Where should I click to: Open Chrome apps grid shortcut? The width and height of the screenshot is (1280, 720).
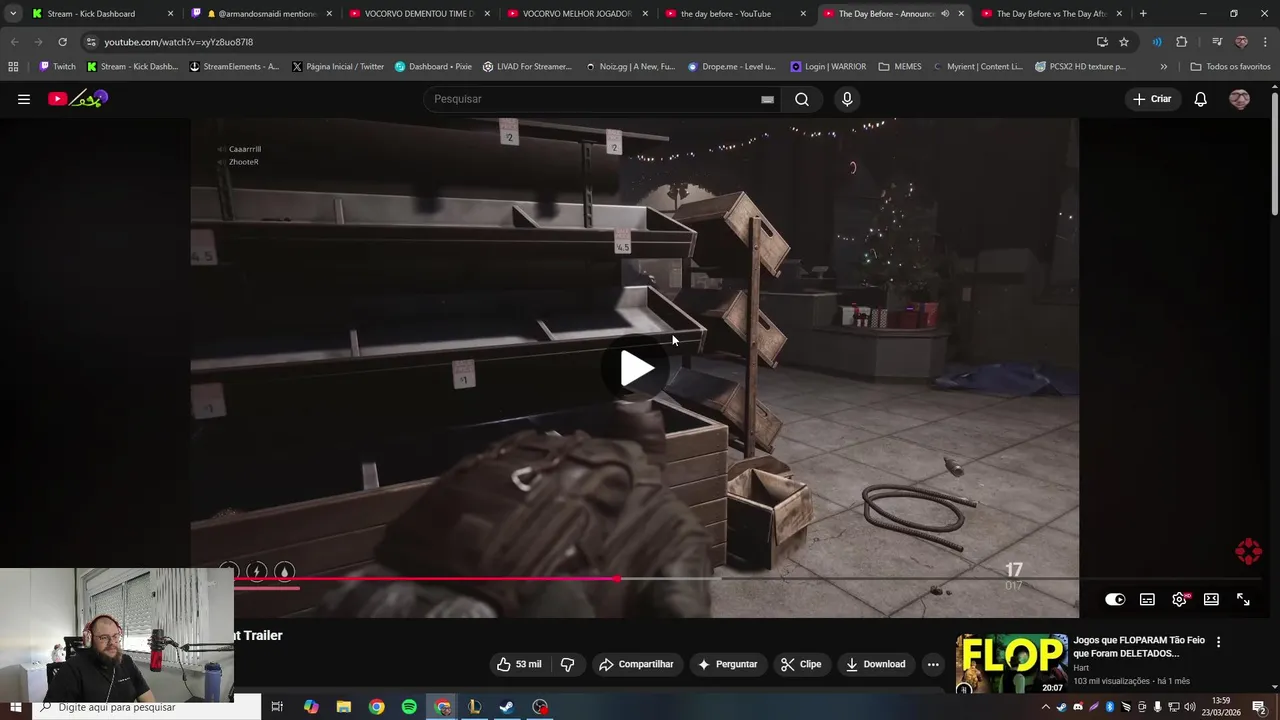[x=13, y=67]
